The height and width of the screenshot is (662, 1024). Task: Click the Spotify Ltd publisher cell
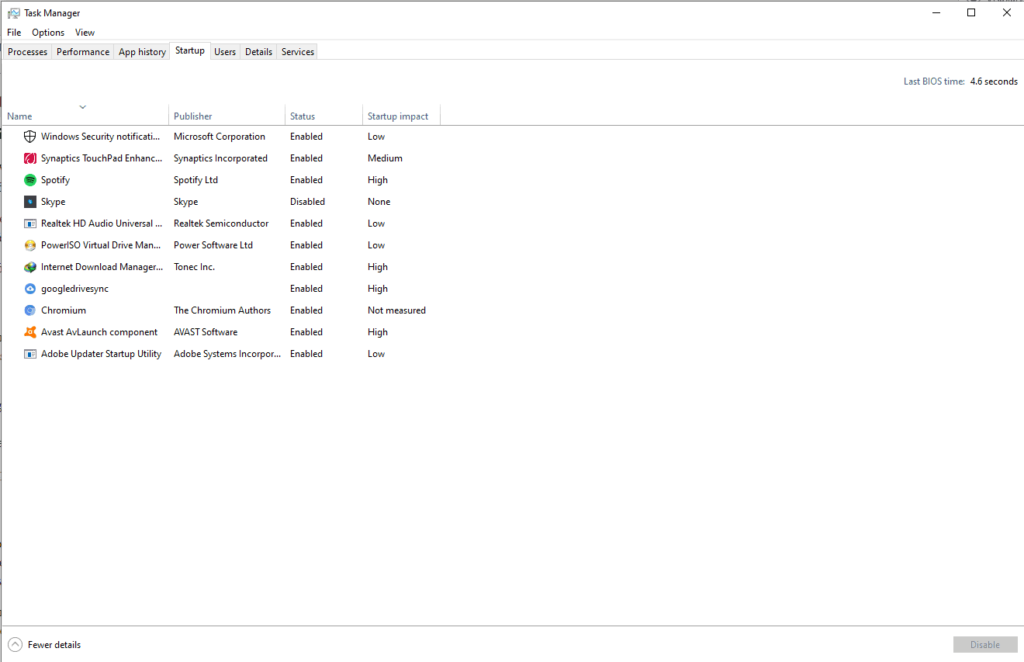point(196,180)
